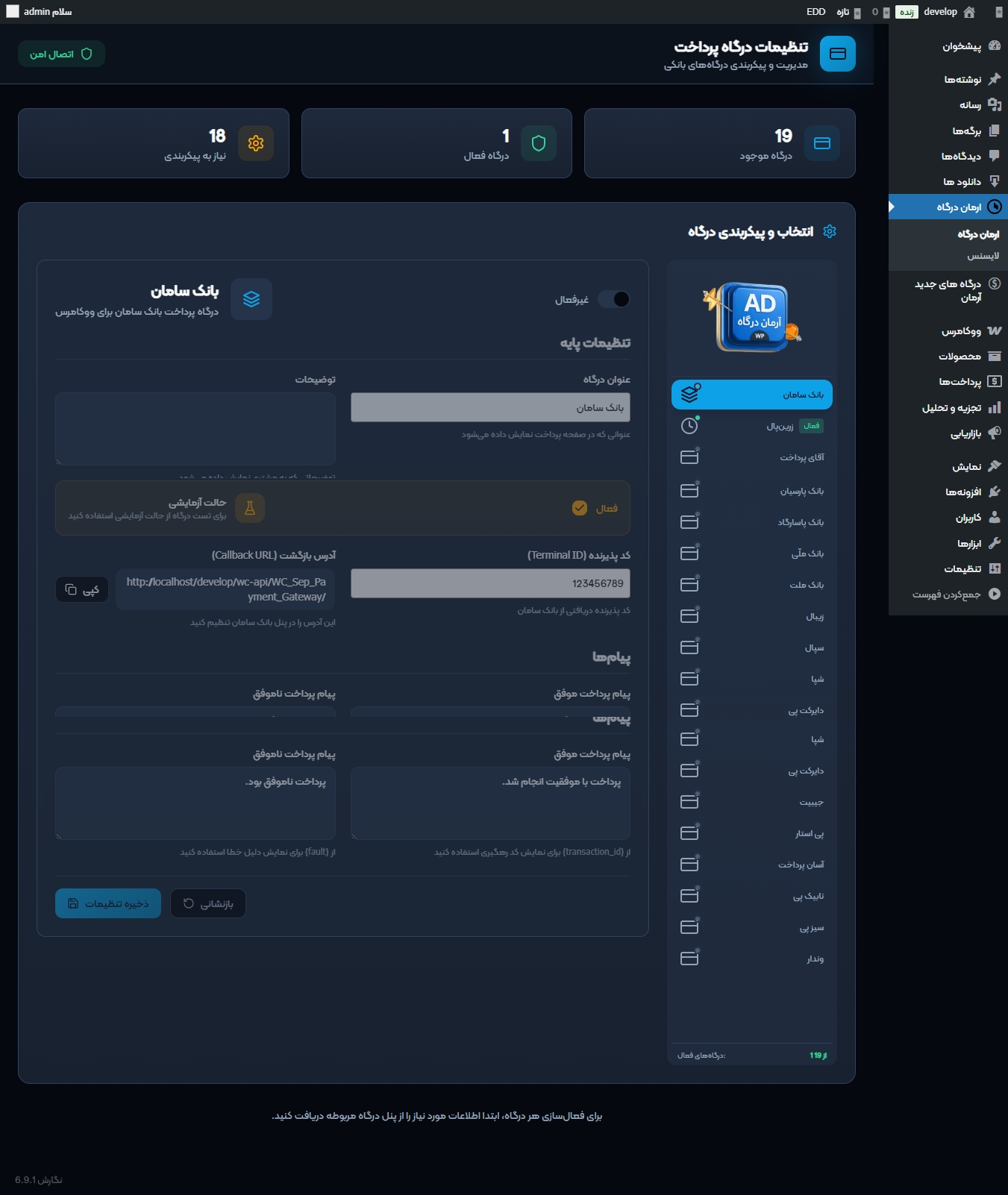1008x1195 pixels.
Task: Open the EDD admin bar menu
Action: [x=816, y=12]
